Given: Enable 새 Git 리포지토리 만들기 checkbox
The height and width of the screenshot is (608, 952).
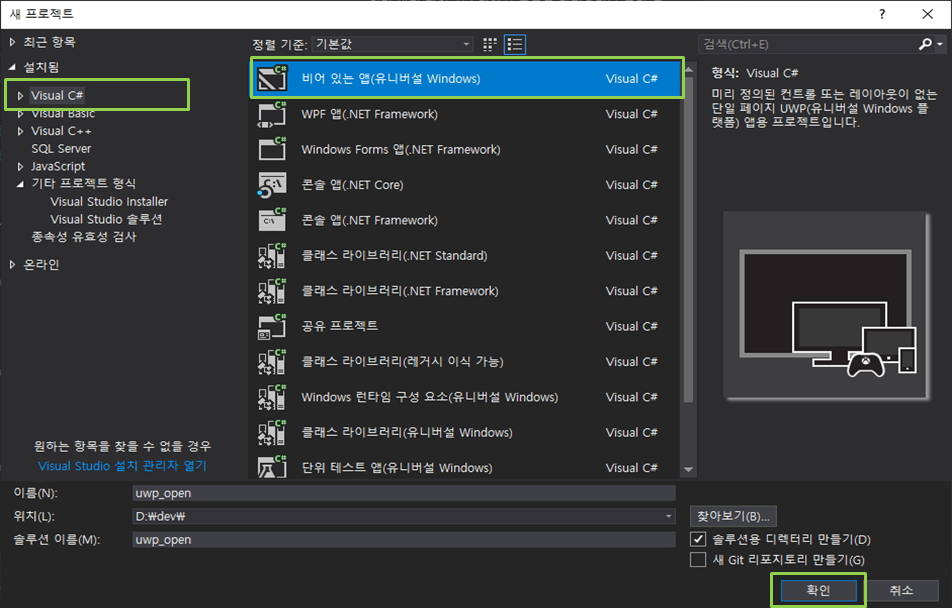Looking at the screenshot, I should [x=698, y=559].
